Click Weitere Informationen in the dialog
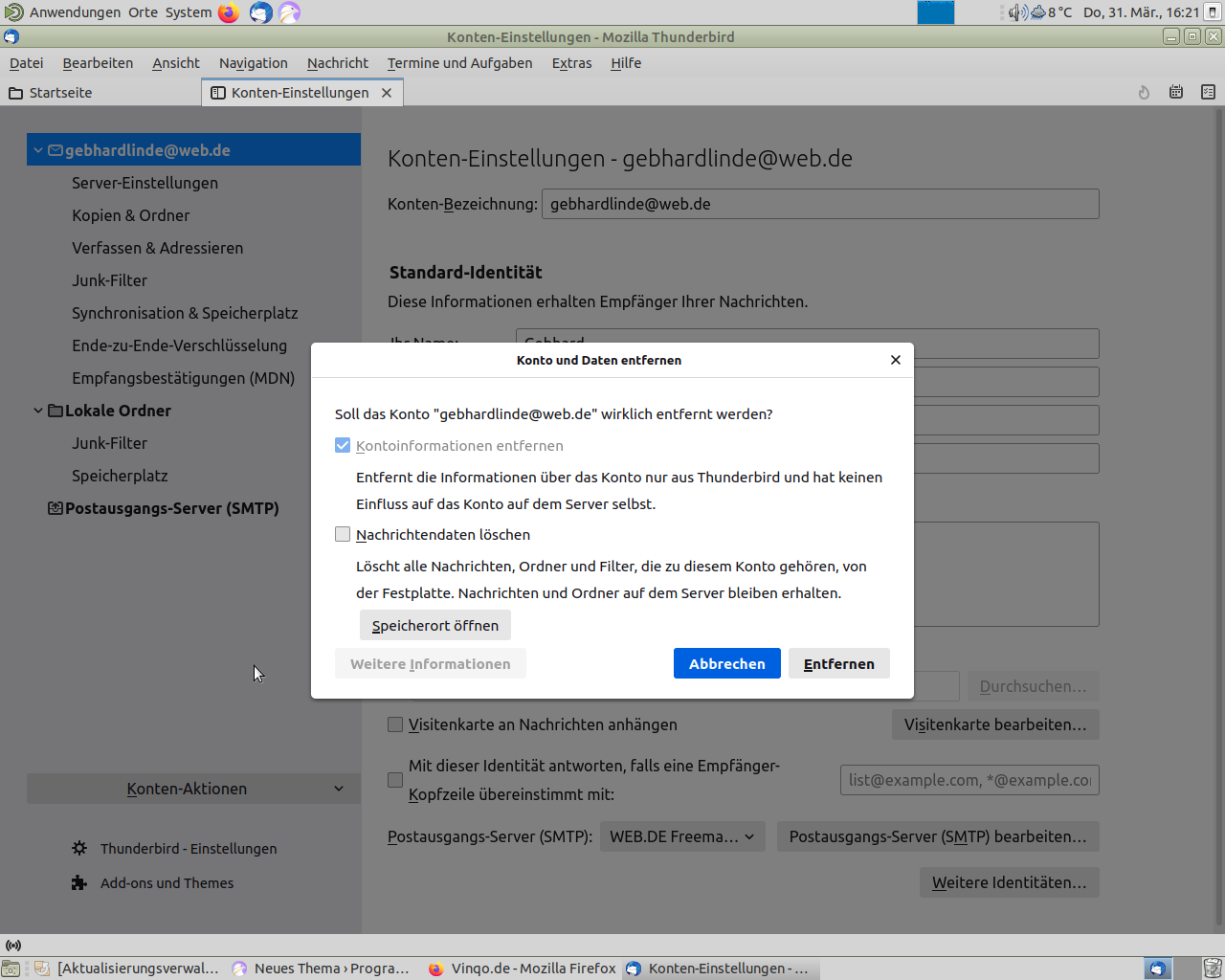 click(431, 663)
